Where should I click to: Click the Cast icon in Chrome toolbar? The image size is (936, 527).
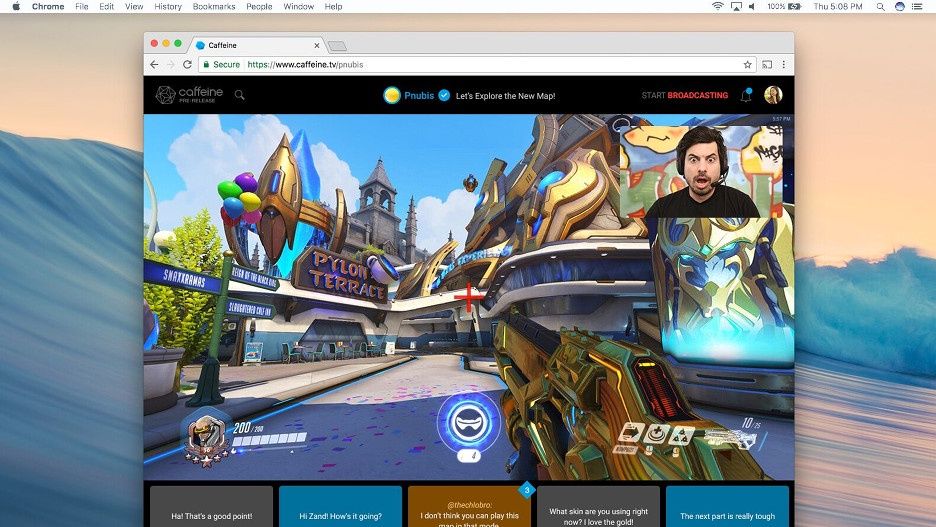[768, 64]
